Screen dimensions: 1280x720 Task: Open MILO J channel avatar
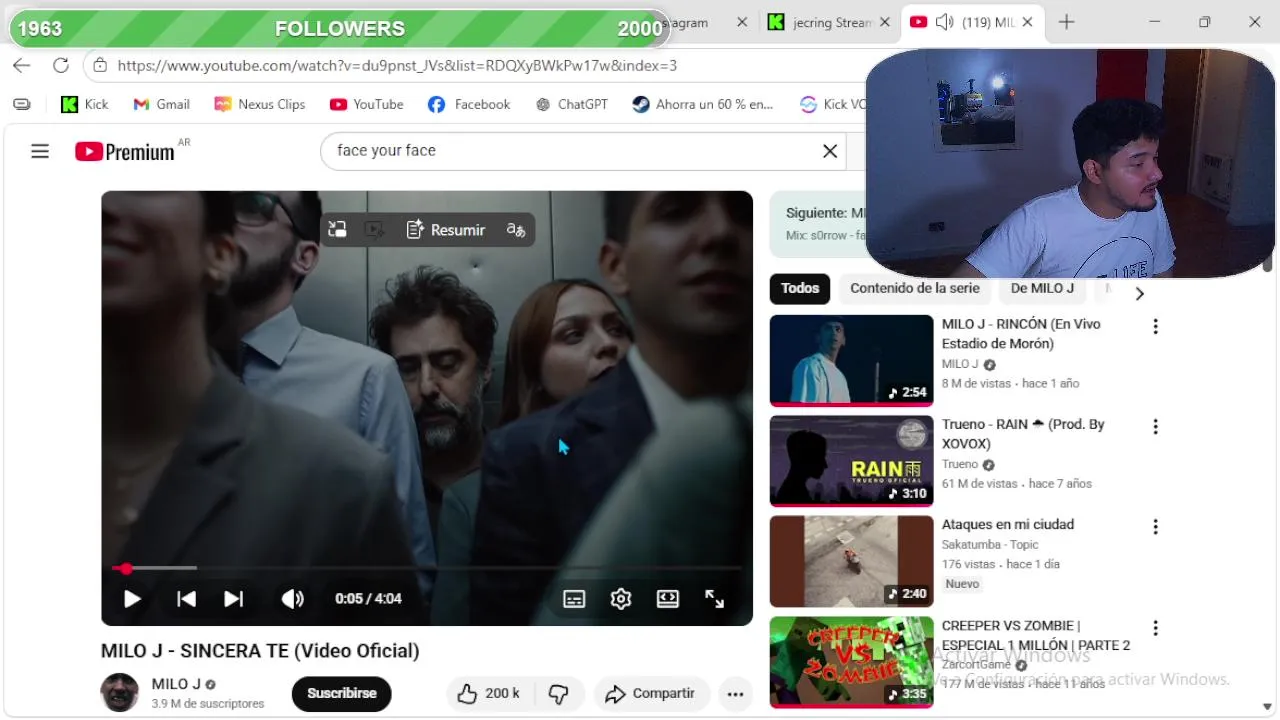click(x=120, y=693)
